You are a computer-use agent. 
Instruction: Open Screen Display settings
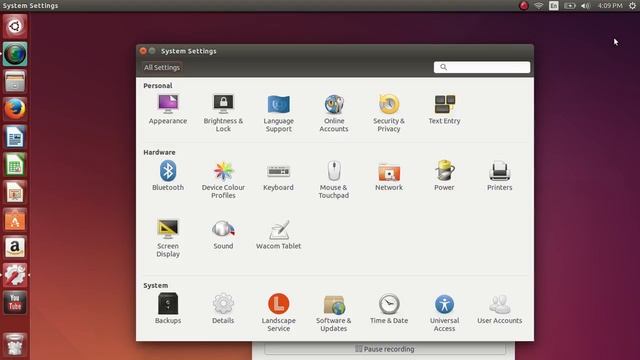[168, 238]
